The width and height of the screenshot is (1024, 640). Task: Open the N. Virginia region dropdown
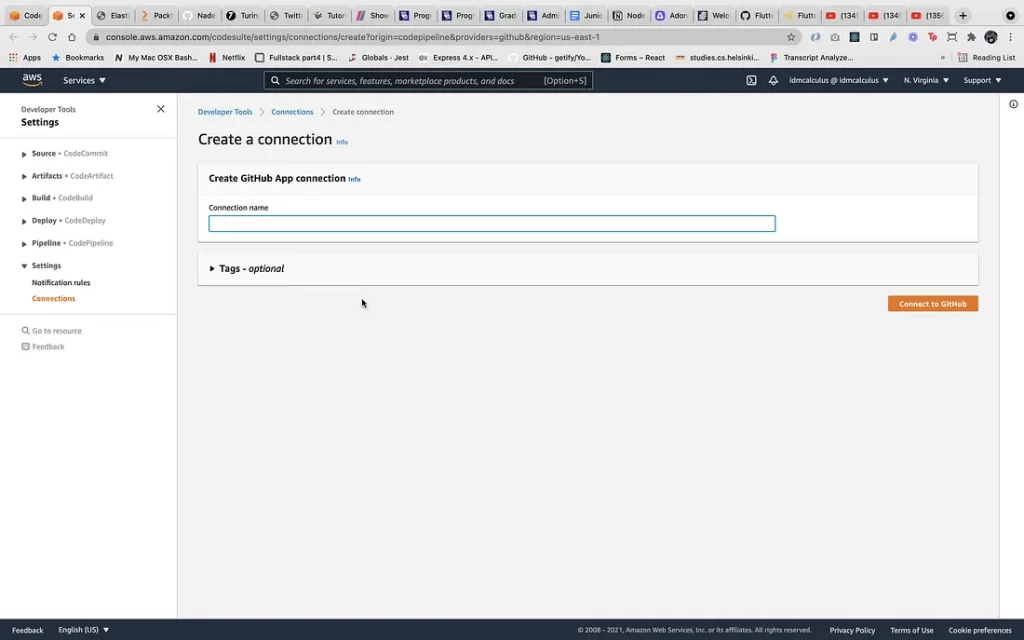point(926,80)
